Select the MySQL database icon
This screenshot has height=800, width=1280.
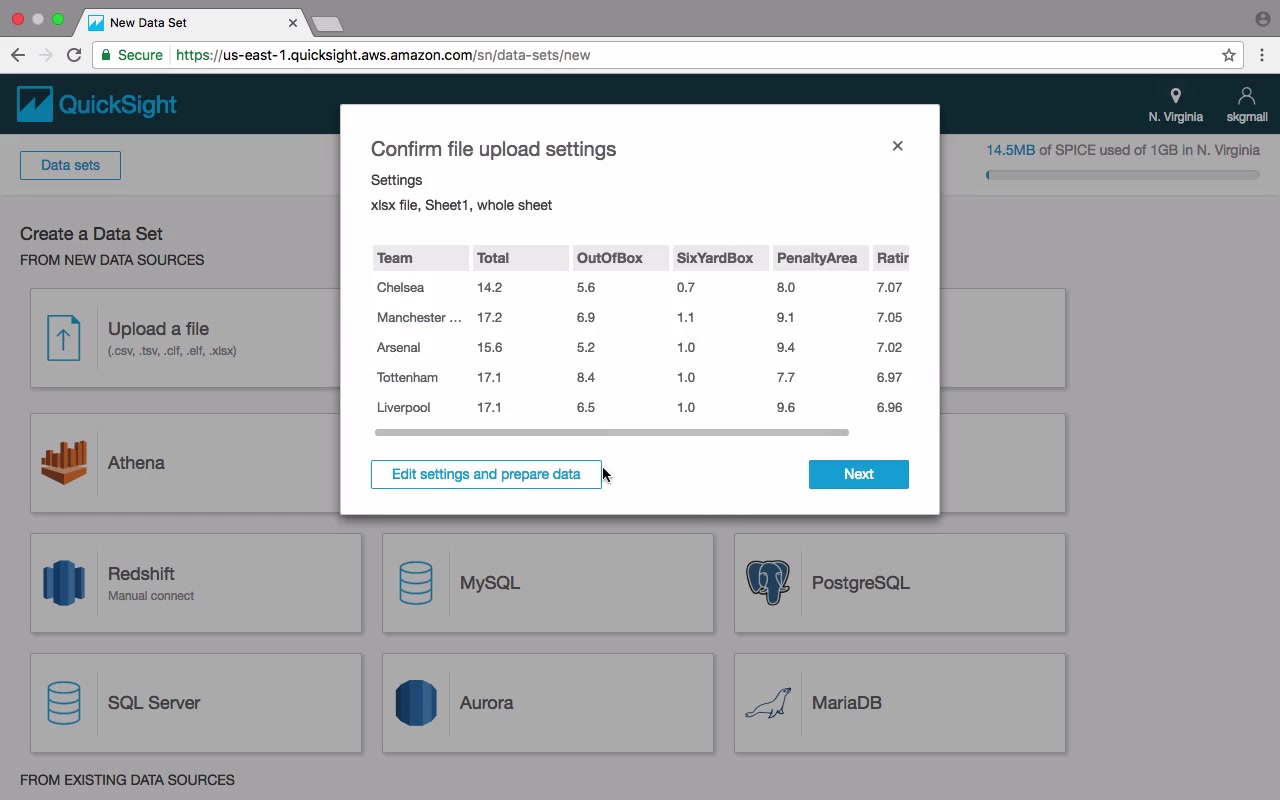coord(416,583)
